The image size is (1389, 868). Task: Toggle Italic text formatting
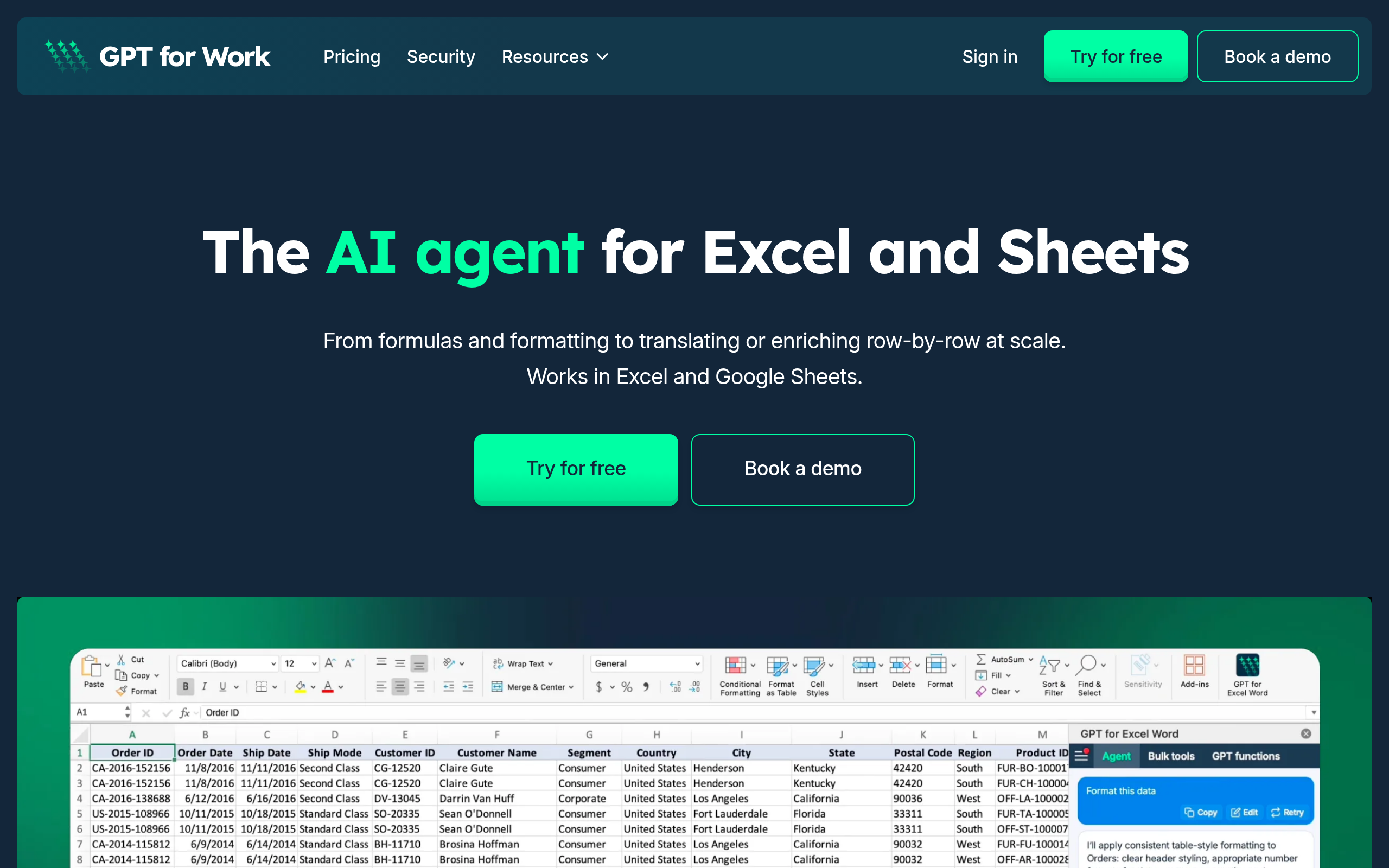[205, 687]
